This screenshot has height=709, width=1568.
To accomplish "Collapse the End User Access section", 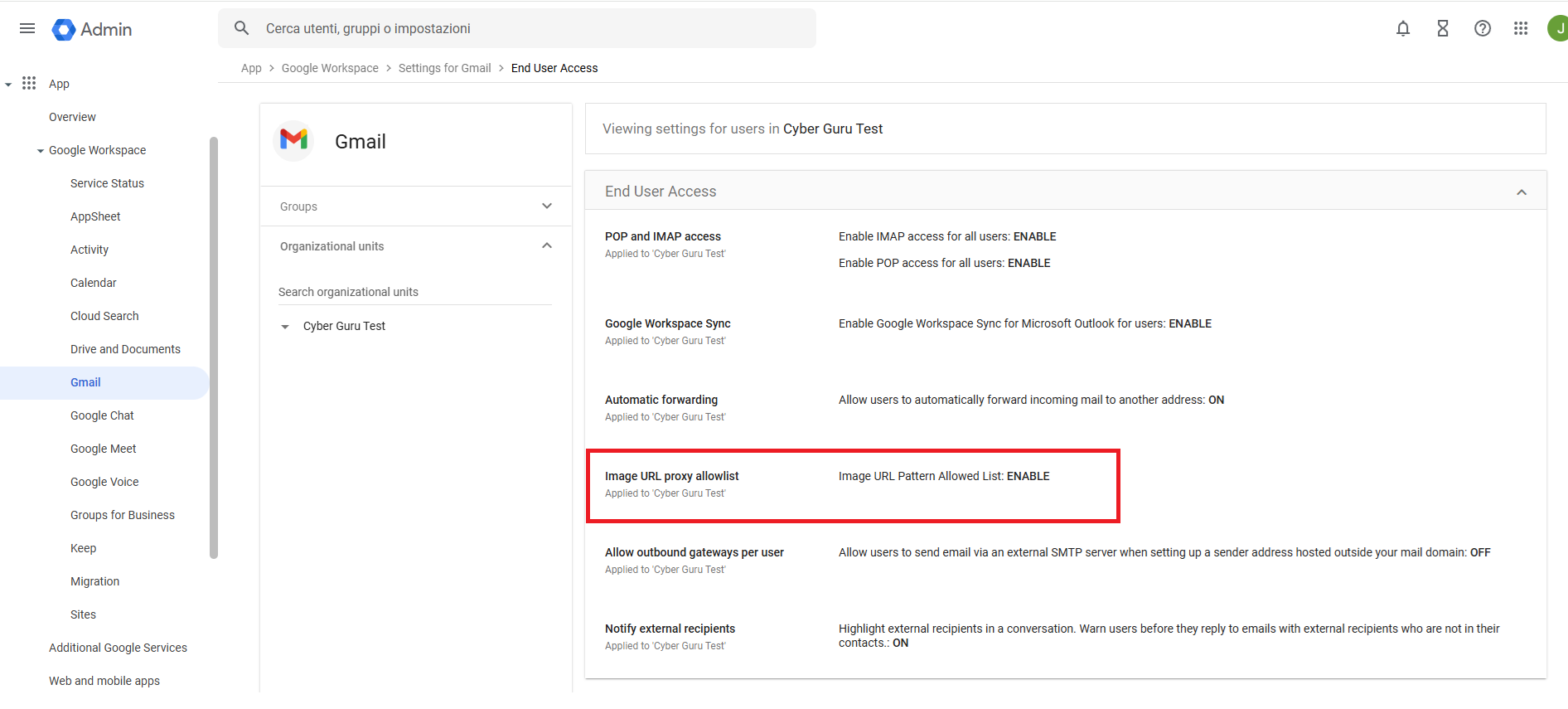I will (x=1522, y=192).
